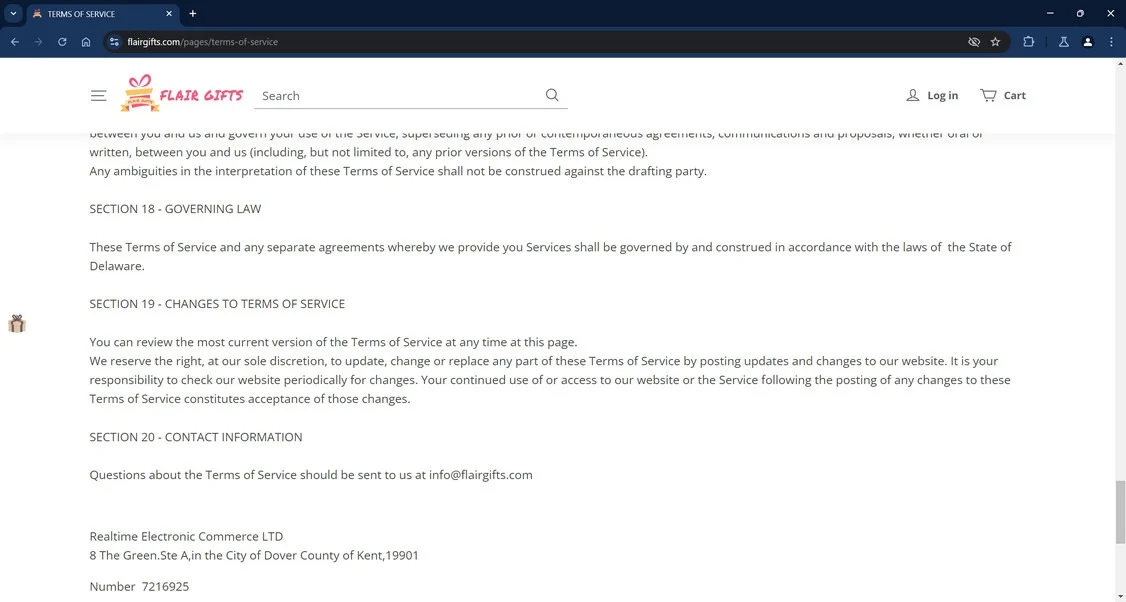Go to browser home page

(x=85, y=42)
